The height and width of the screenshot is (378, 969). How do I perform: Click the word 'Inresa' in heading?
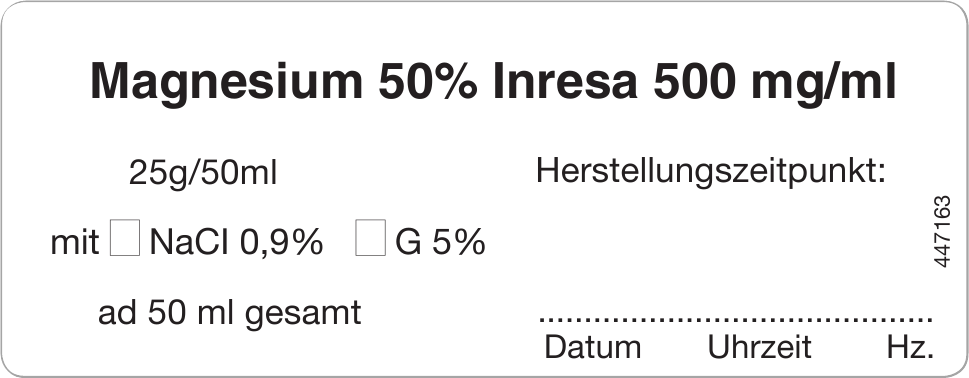565,81
